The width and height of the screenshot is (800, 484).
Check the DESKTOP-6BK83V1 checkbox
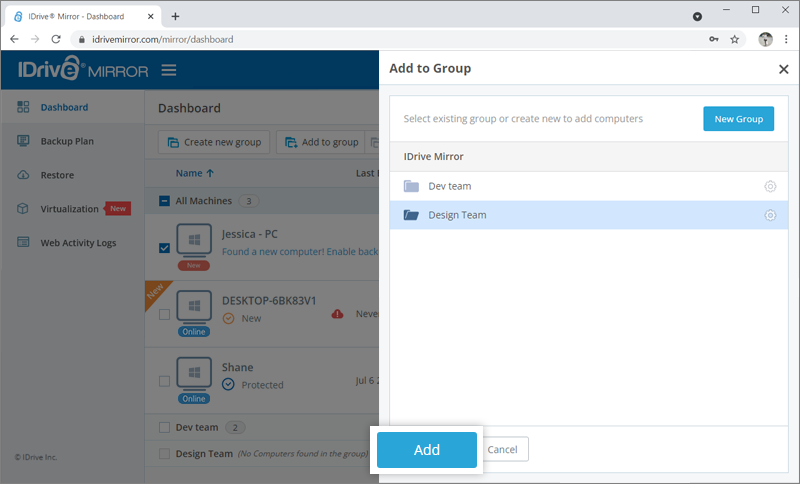(165, 314)
